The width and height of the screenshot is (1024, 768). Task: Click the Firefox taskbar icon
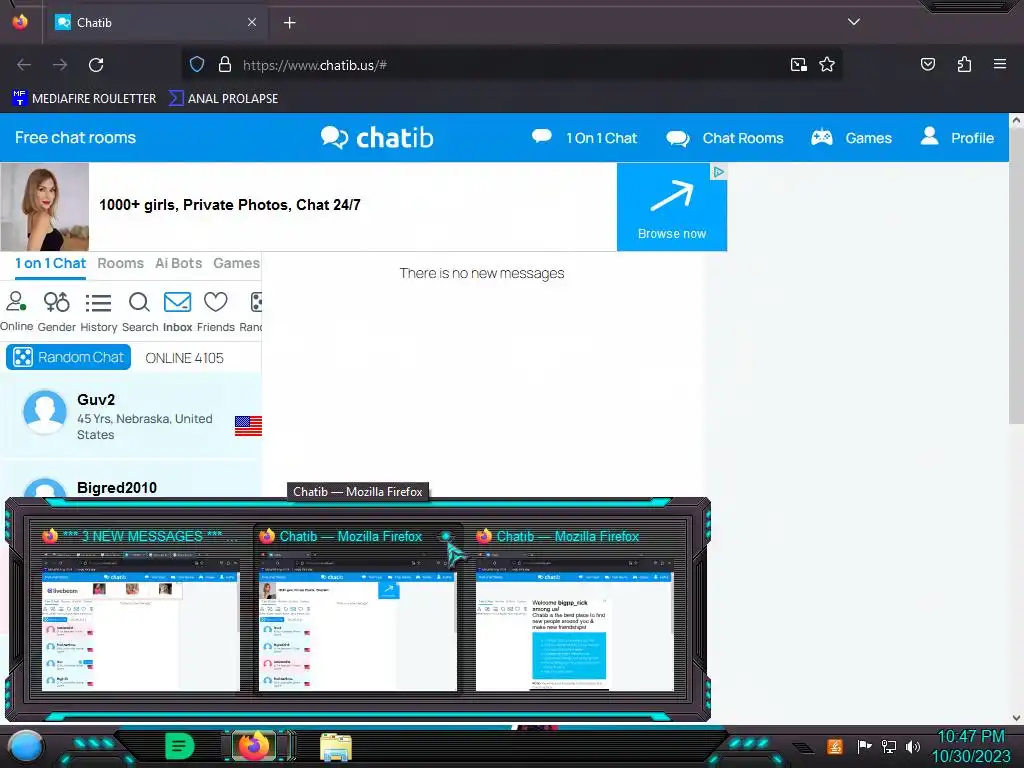tap(255, 745)
